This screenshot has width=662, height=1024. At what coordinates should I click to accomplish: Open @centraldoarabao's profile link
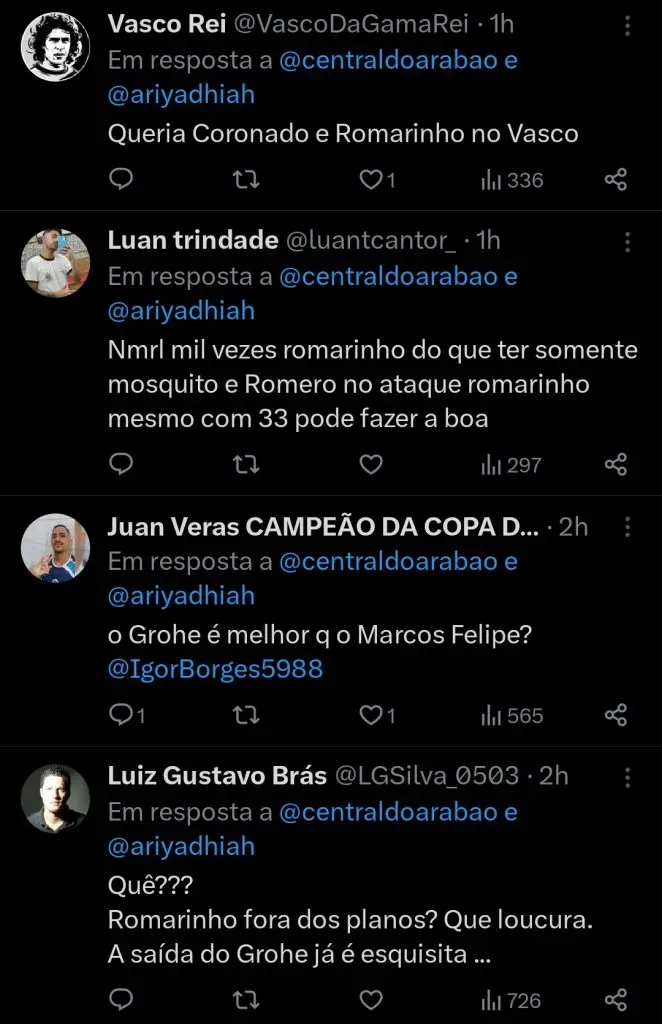point(390,59)
